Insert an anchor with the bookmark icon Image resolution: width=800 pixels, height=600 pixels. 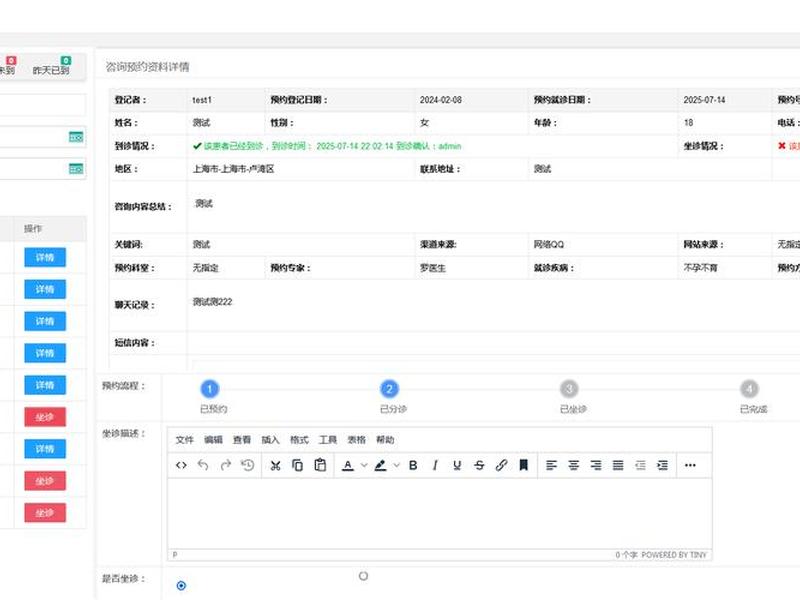[x=523, y=465]
